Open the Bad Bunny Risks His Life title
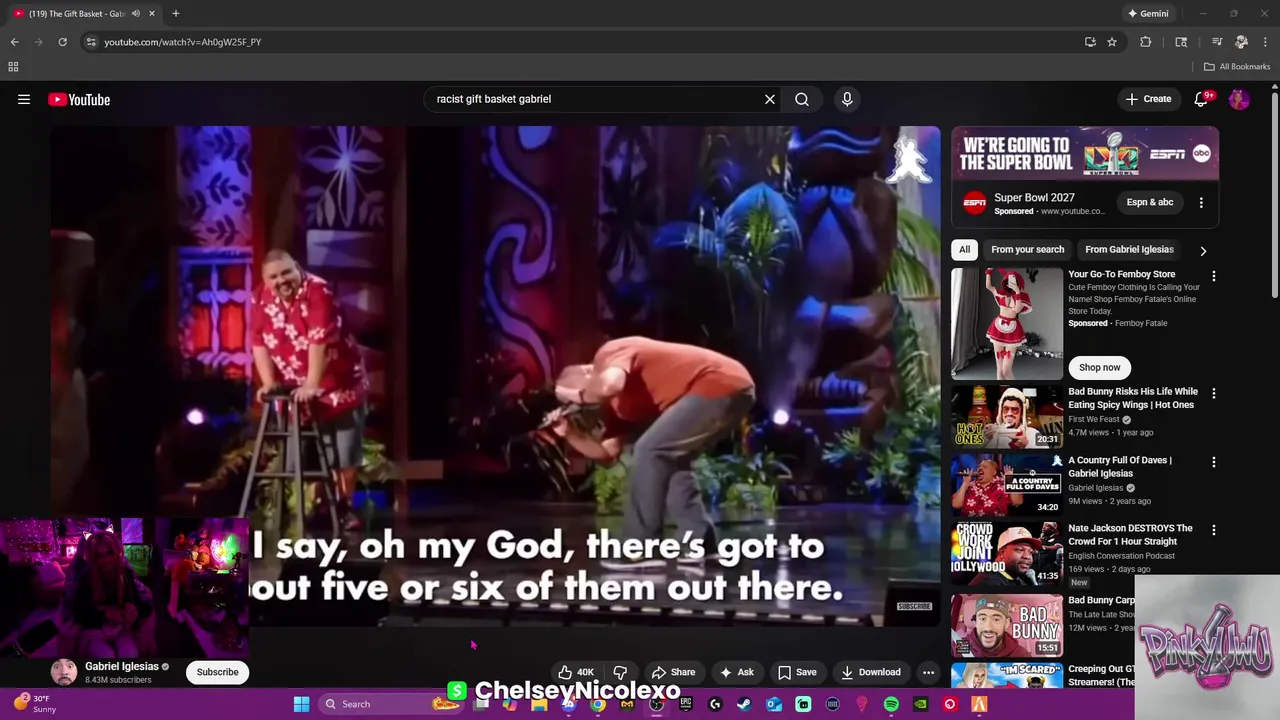Image resolution: width=1280 pixels, height=720 pixels. tap(1133, 398)
